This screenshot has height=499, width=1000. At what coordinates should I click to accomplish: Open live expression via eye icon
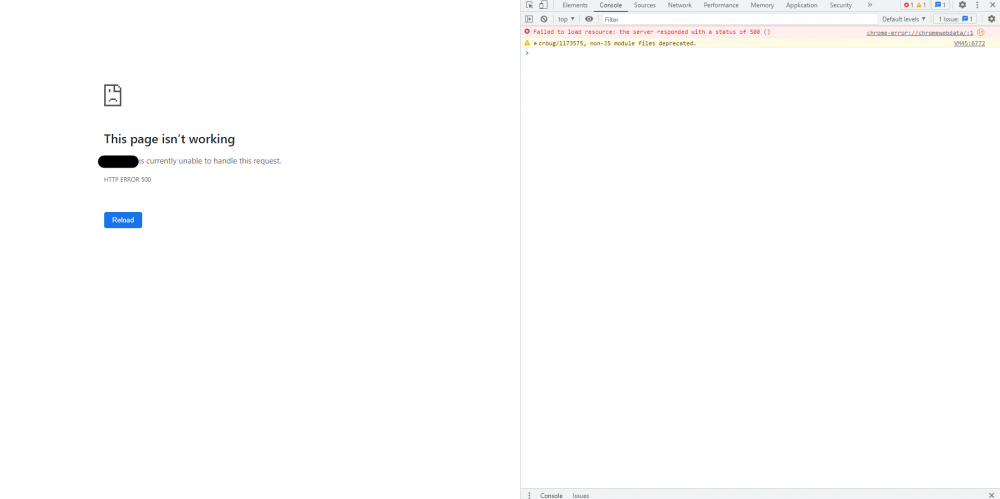(589, 19)
